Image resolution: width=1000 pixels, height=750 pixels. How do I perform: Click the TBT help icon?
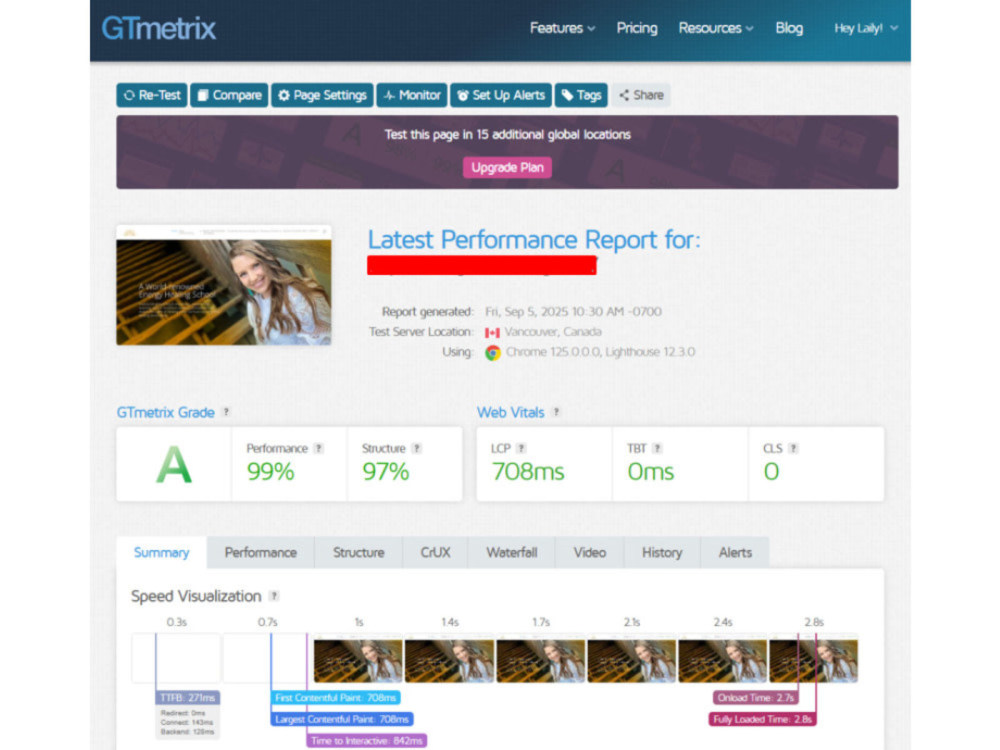(x=658, y=448)
